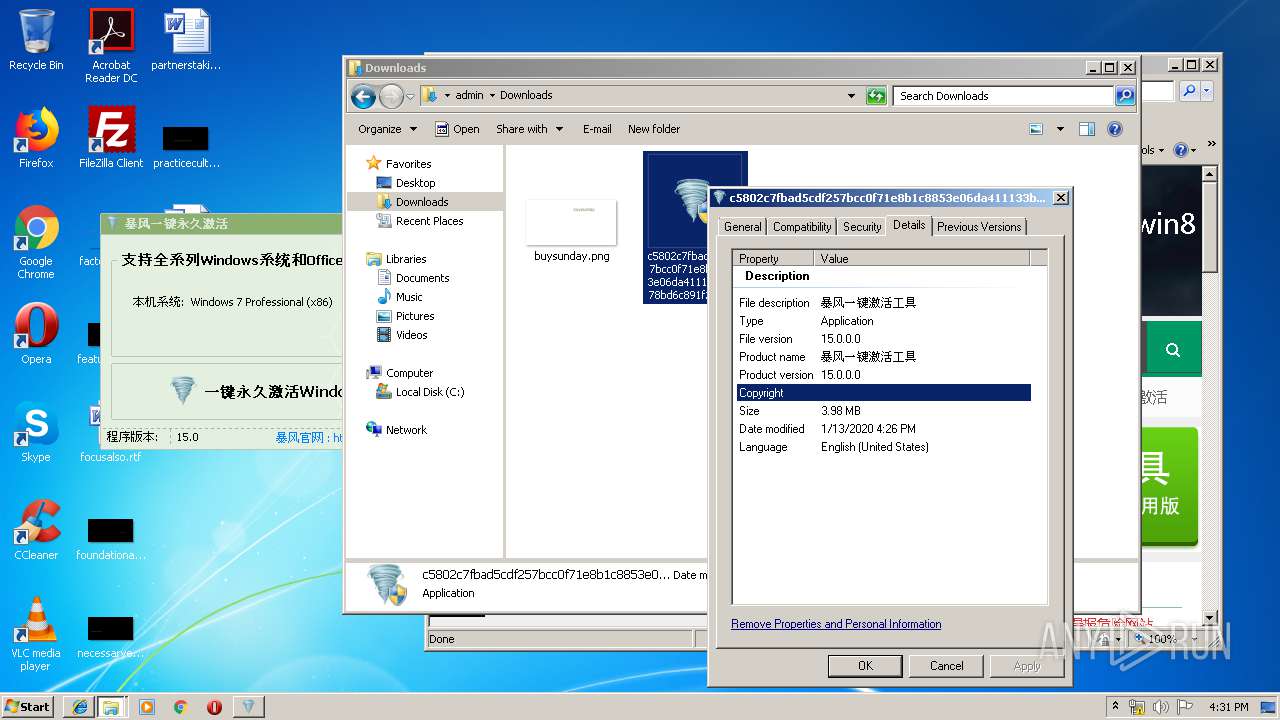Select the Copyright property row
1280x720 pixels.
[x=884, y=393]
